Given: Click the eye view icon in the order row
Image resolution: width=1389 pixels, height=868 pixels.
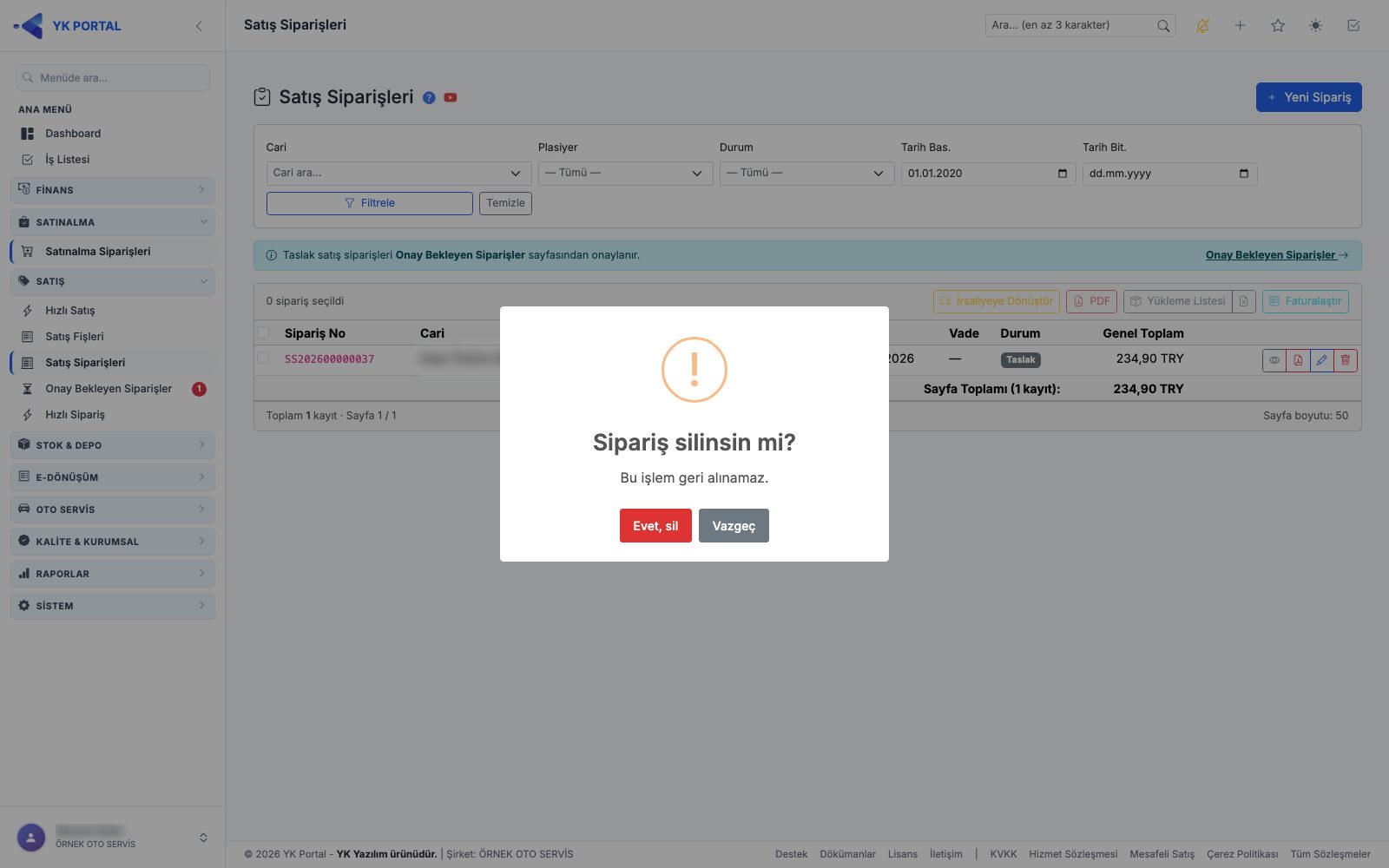Looking at the screenshot, I should coord(1274,360).
